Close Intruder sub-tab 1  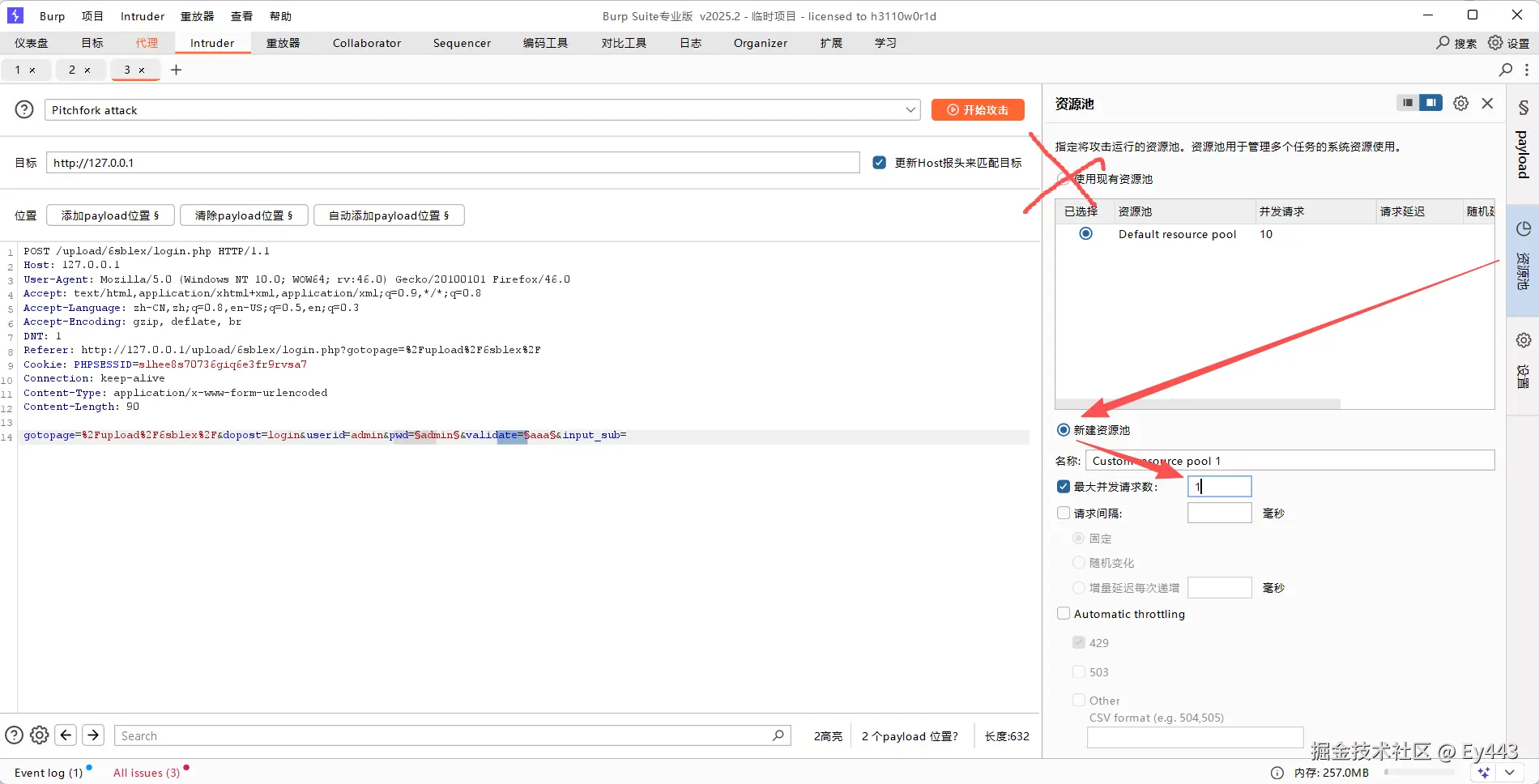32,70
